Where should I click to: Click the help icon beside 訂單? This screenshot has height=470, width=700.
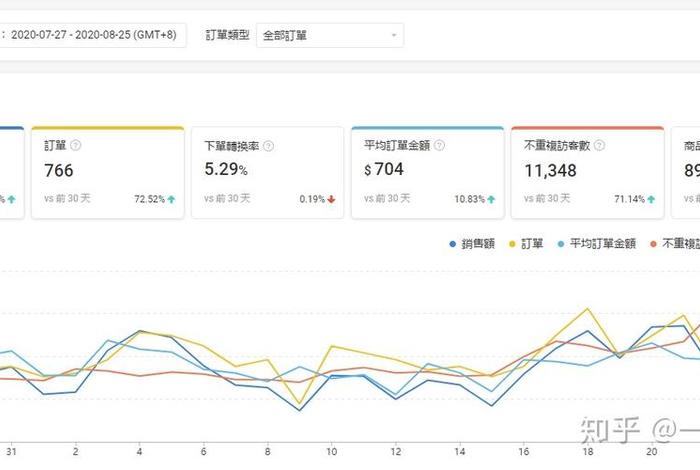point(76,145)
